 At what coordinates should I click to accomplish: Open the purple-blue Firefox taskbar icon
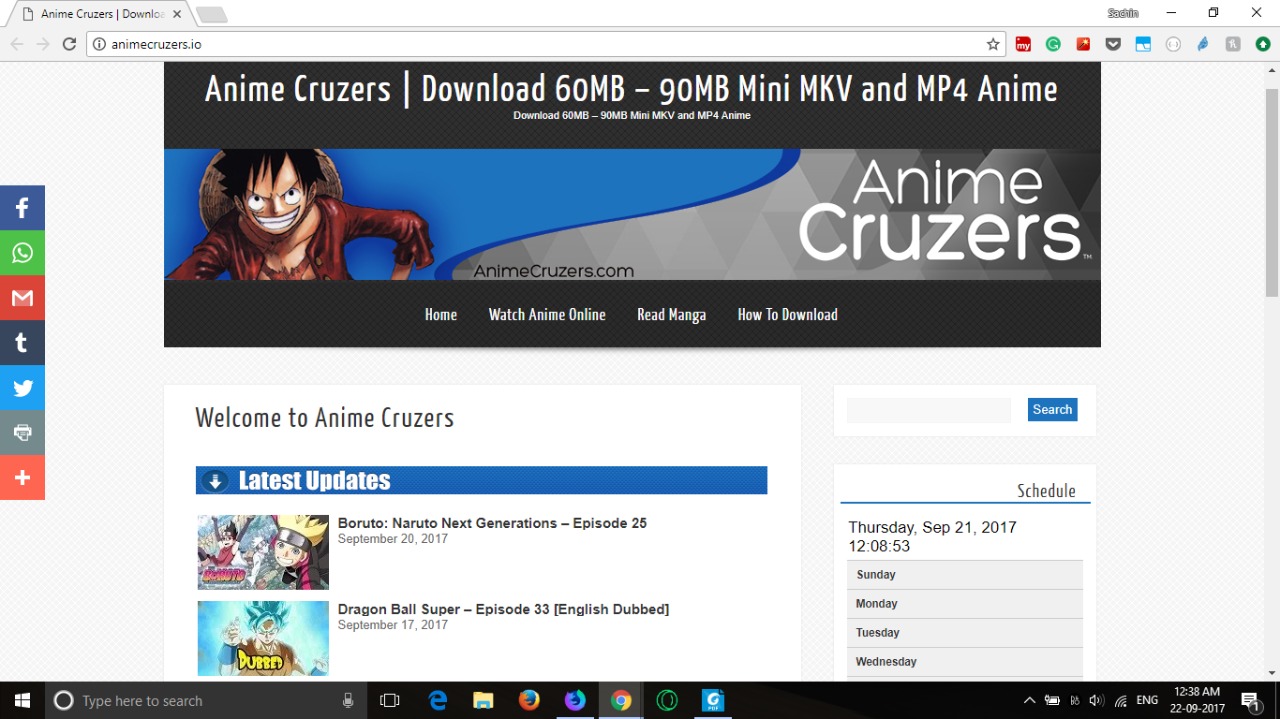point(575,700)
